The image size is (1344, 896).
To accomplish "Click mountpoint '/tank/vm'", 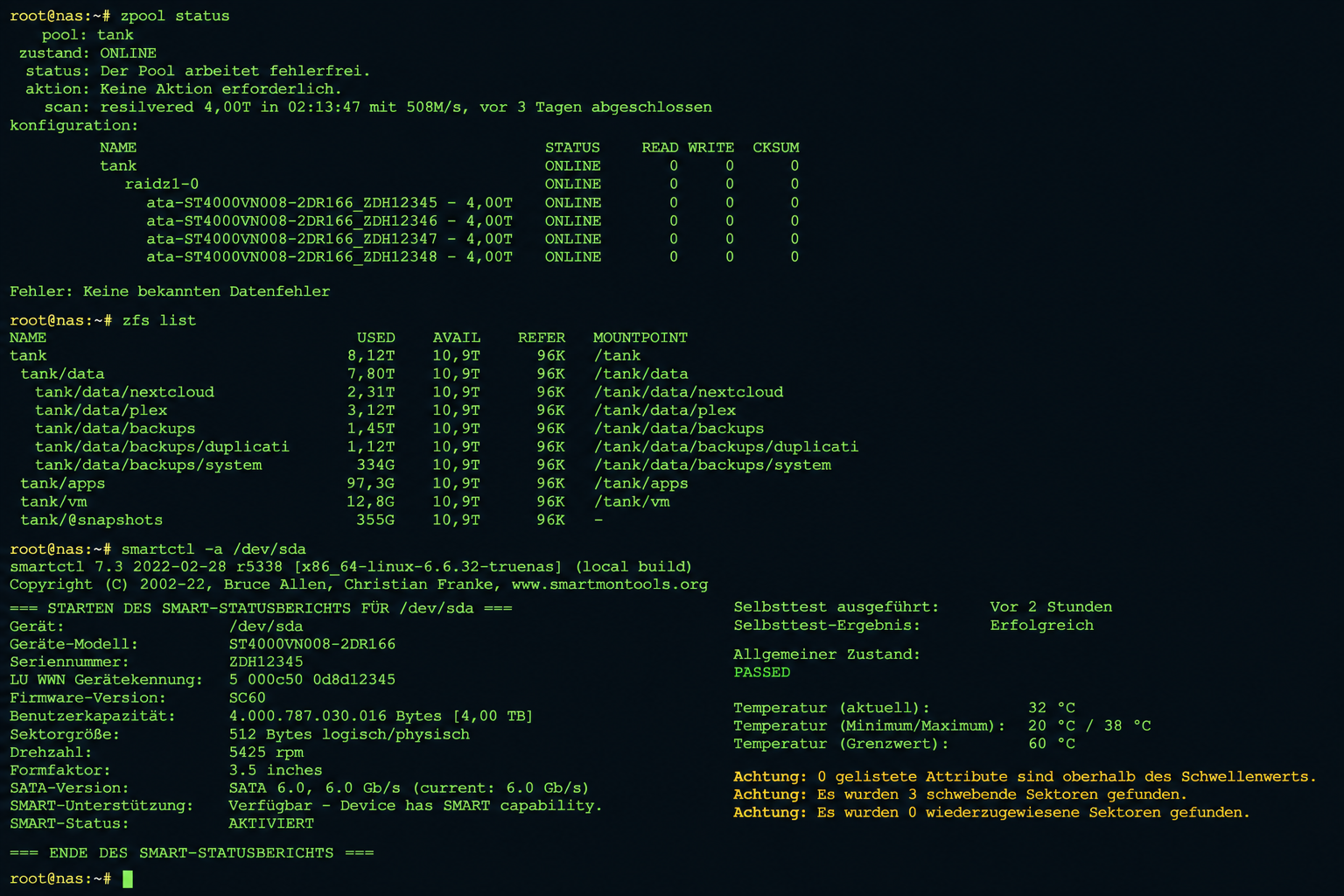I will (x=632, y=502).
